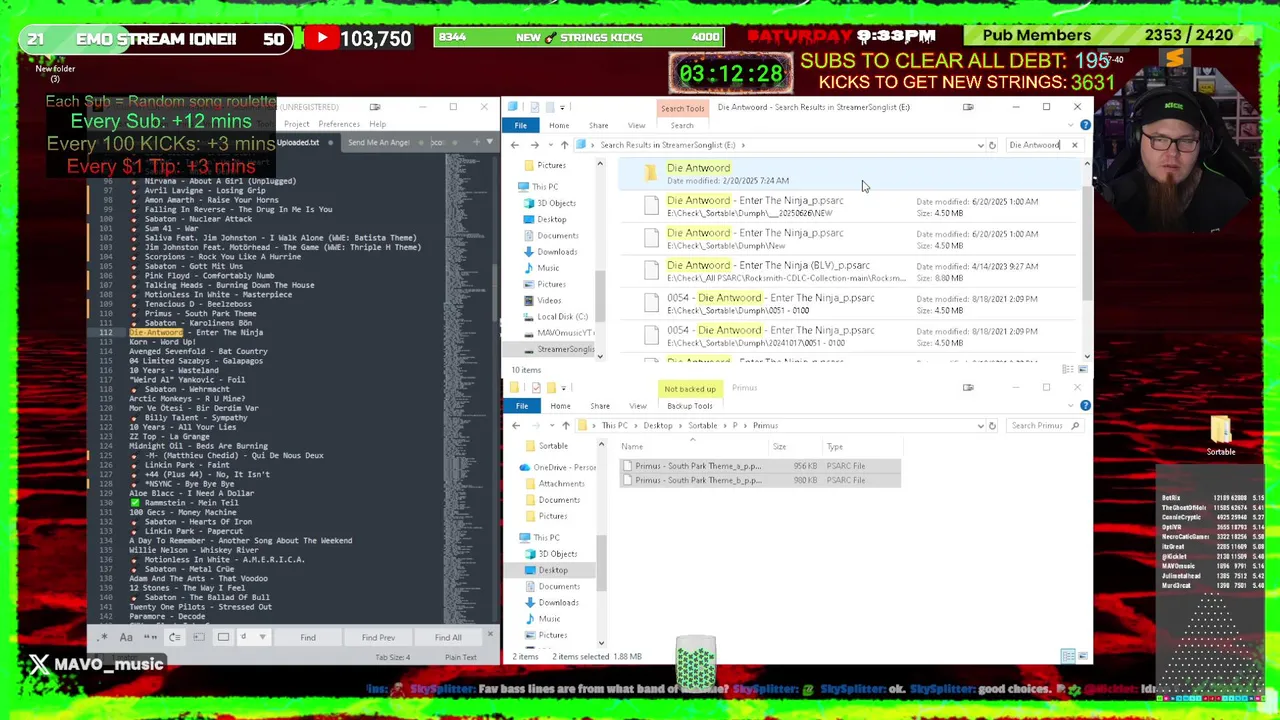This screenshot has width=1280, height=720.
Task: Expand address bar history in search window
Action: (x=980, y=145)
